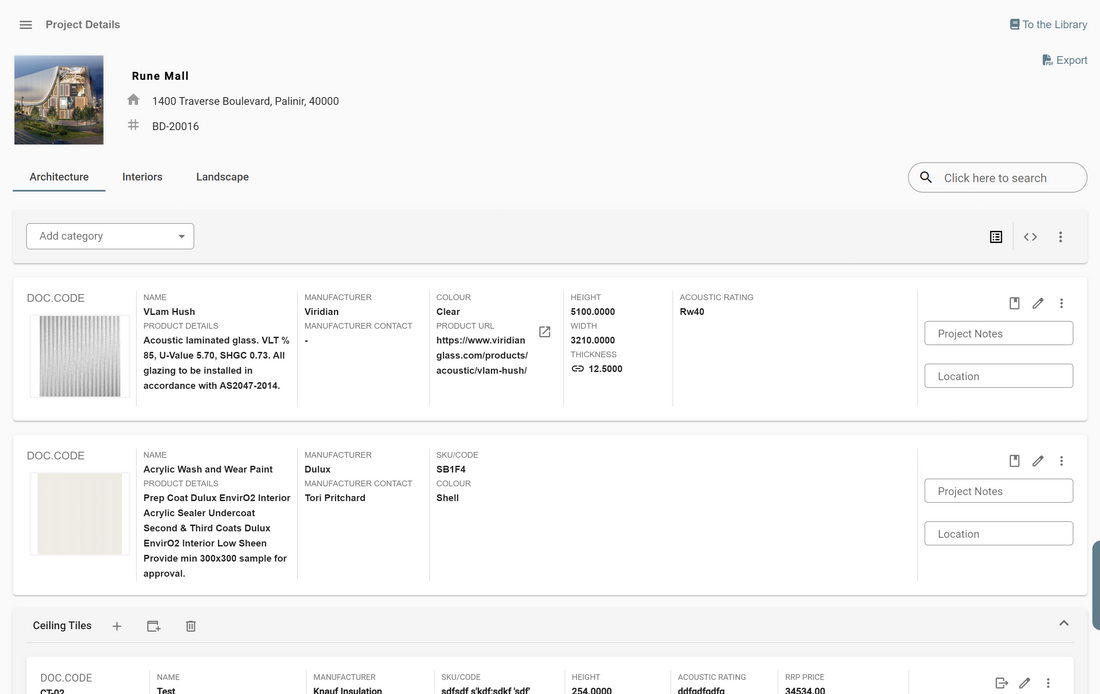Collapse the Ceiling Tiles section

pos(1064,622)
